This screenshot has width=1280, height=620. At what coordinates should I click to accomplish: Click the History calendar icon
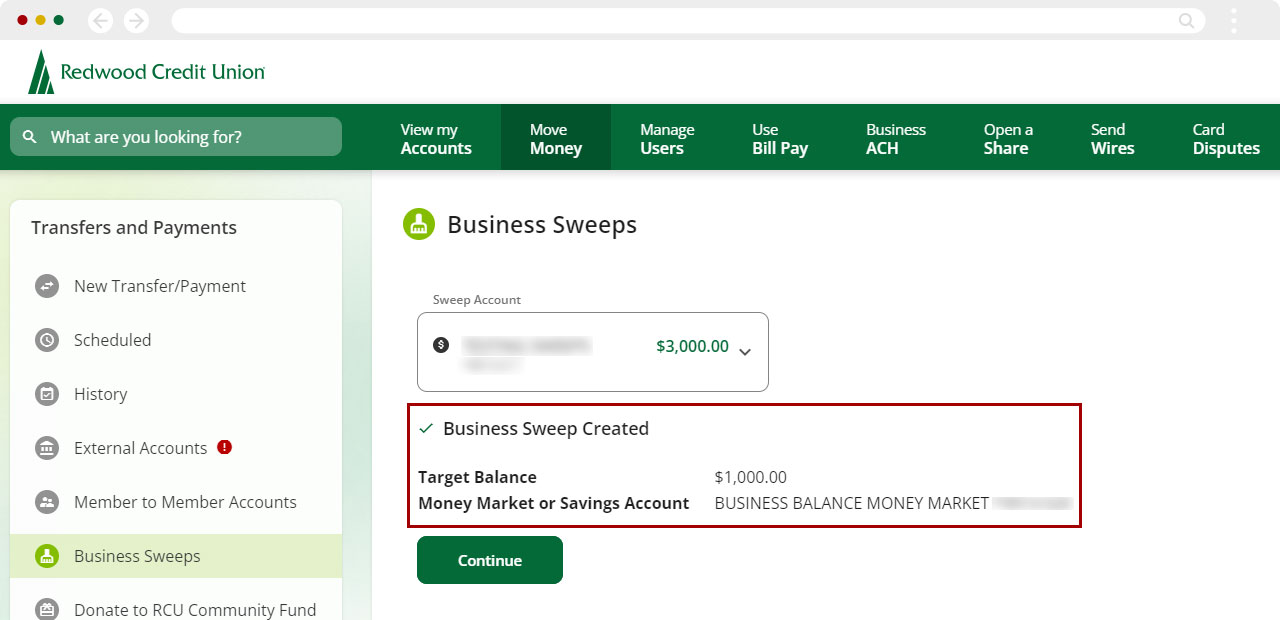(x=47, y=394)
